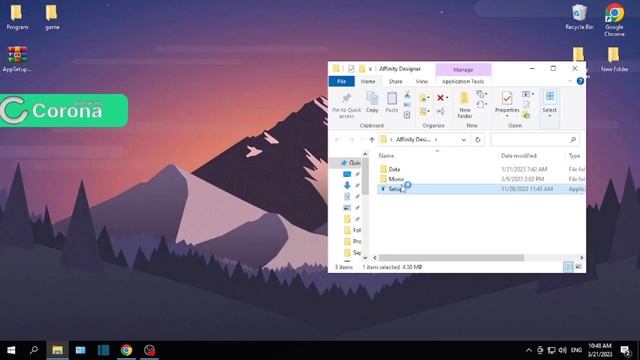
Task: Click the Up one level arrow
Action: click(x=371, y=140)
